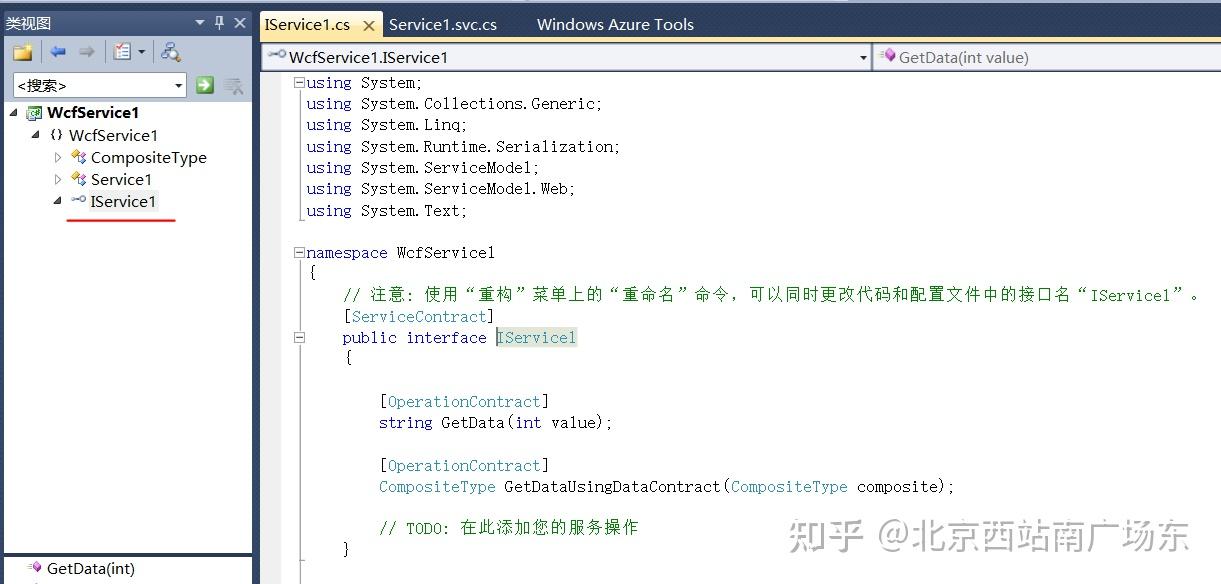
Task: Click the View Class Diagram icon
Action: coord(171,52)
